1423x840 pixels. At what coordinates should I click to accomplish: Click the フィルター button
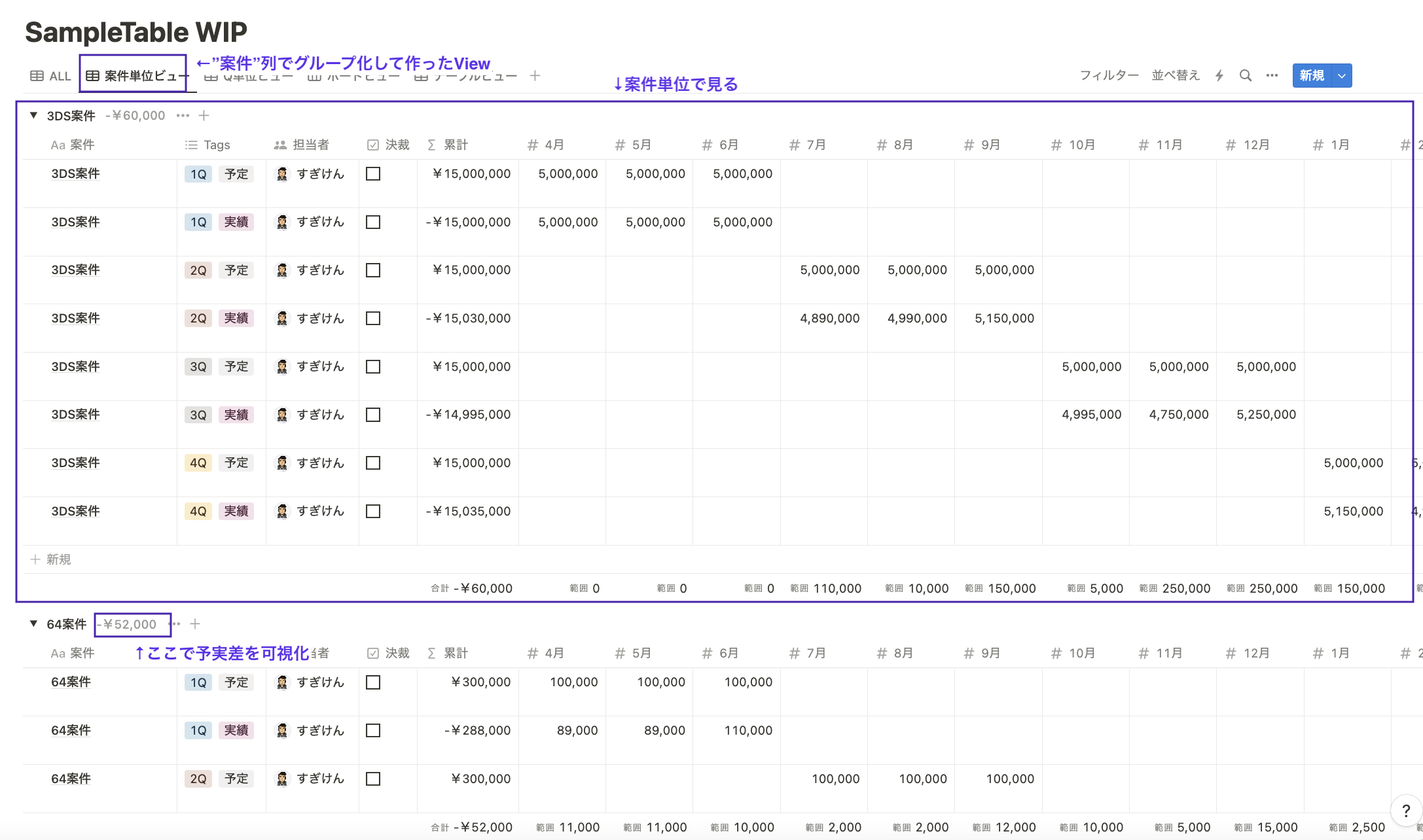tap(1109, 75)
